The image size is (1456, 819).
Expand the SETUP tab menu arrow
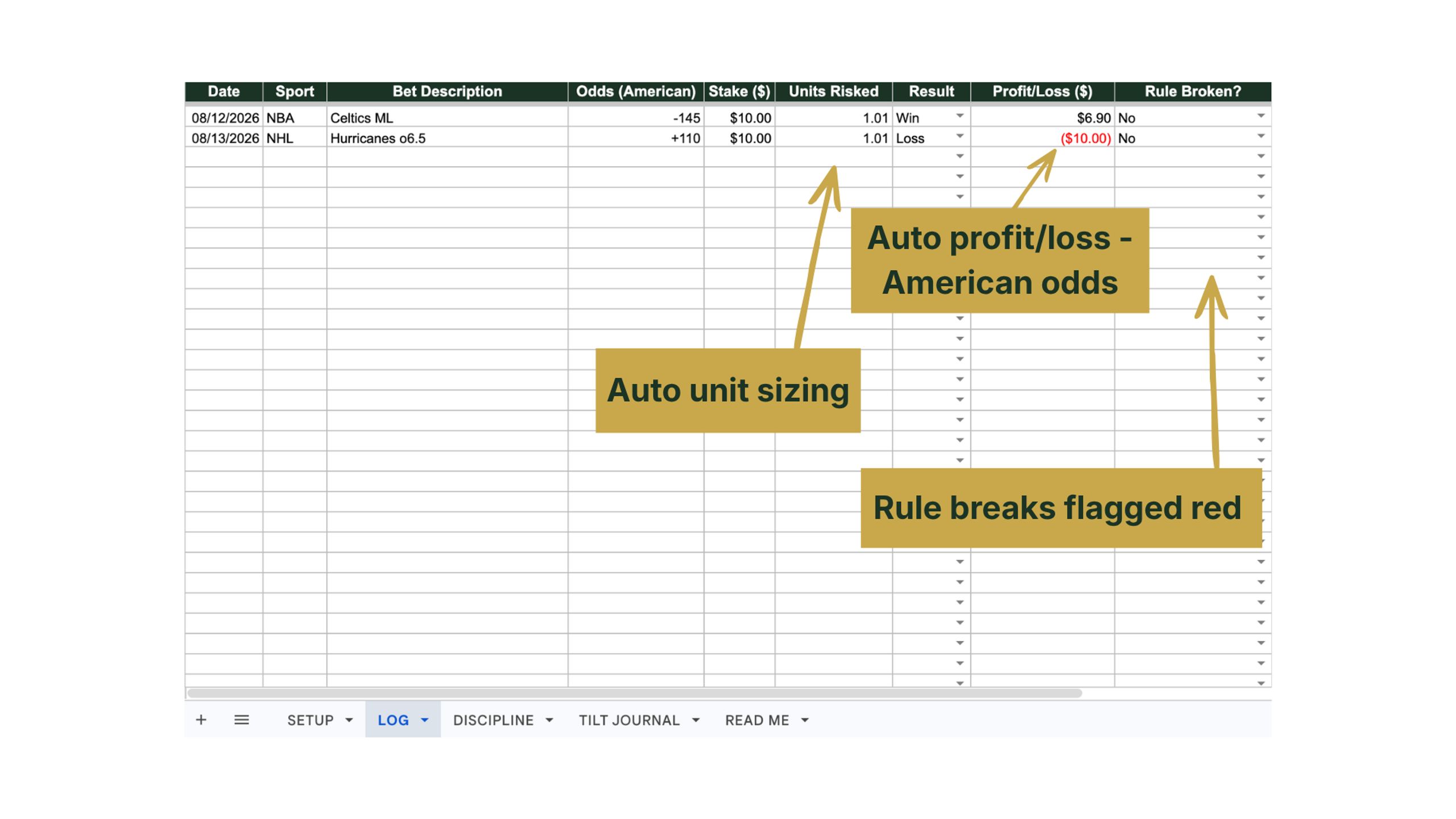pos(349,720)
